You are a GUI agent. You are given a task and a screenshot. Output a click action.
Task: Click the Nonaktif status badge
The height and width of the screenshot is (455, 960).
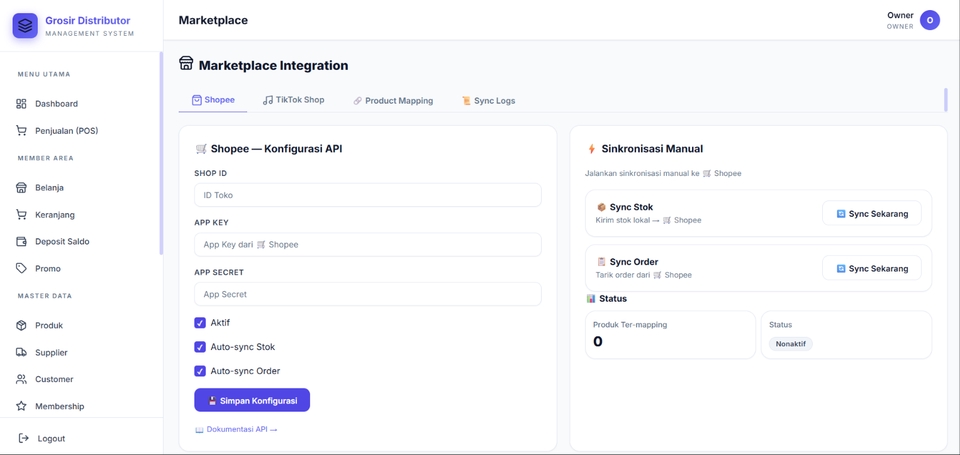pyautogui.click(x=790, y=344)
